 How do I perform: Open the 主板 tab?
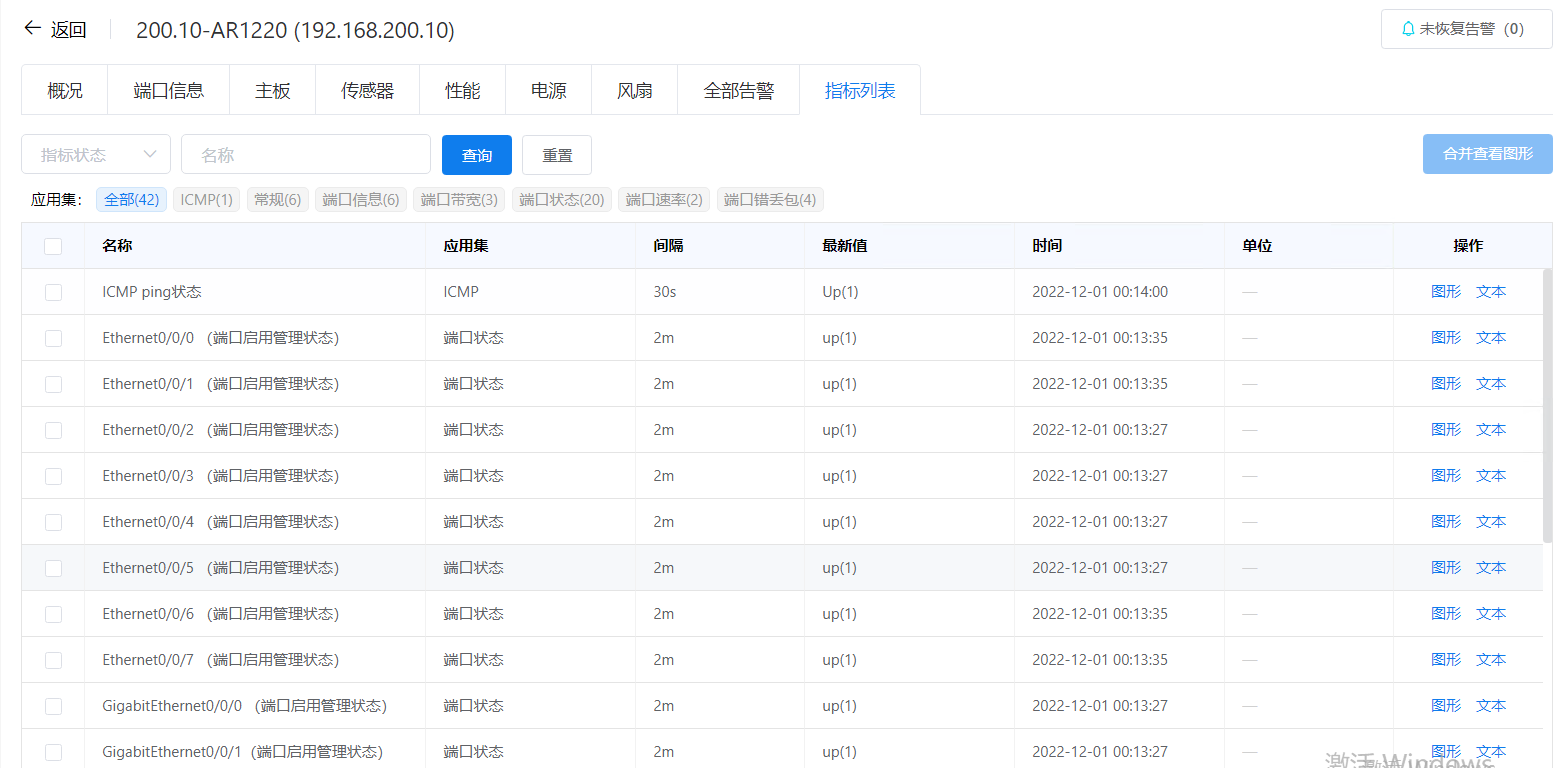click(273, 91)
